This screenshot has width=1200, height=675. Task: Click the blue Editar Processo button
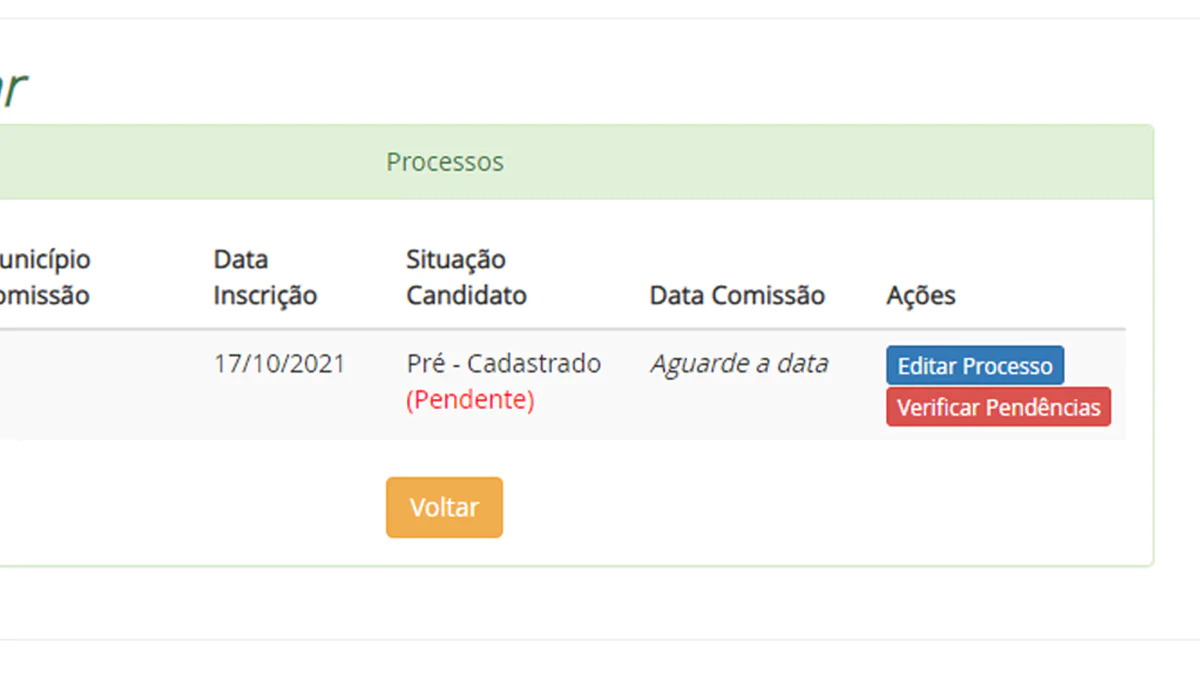click(974, 366)
